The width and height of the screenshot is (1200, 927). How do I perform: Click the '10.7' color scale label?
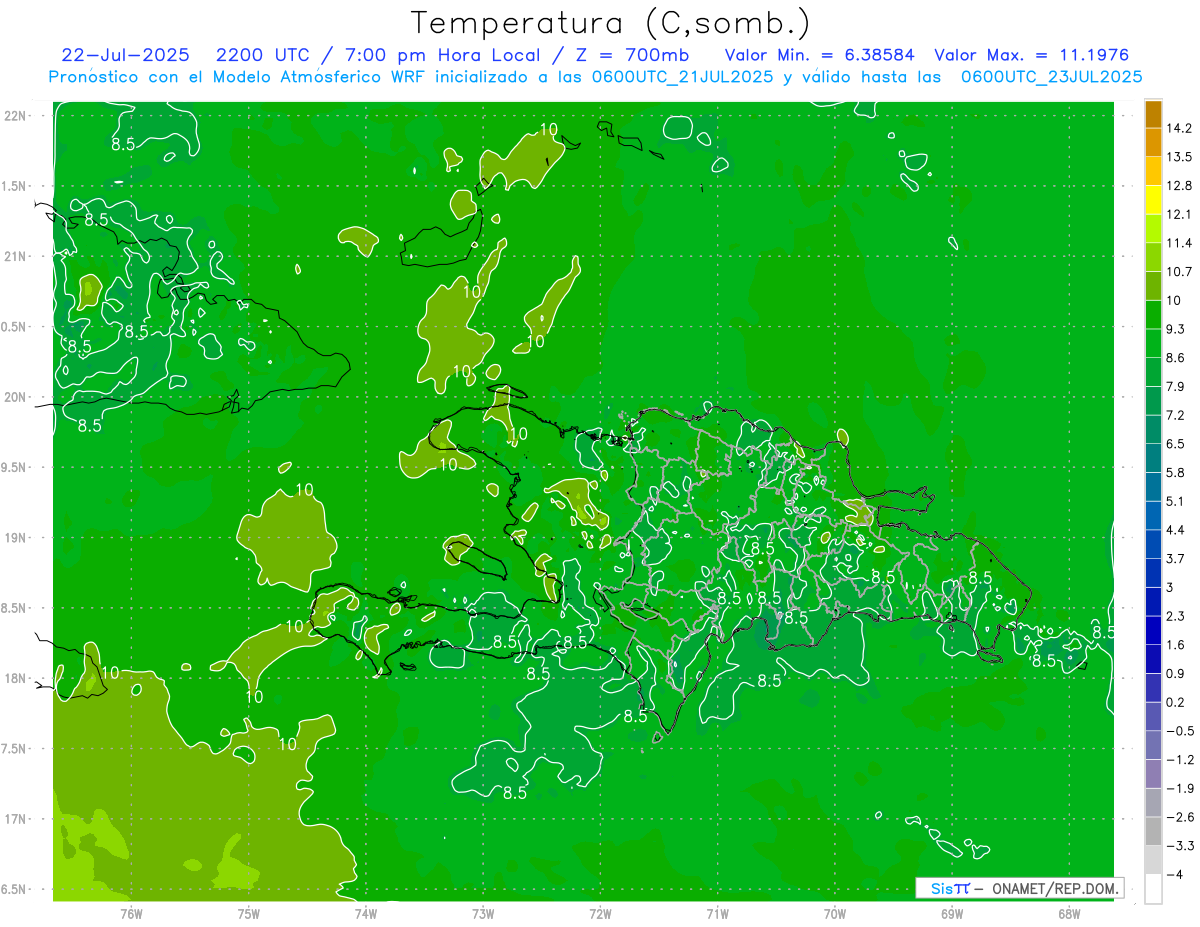point(1179,272)
